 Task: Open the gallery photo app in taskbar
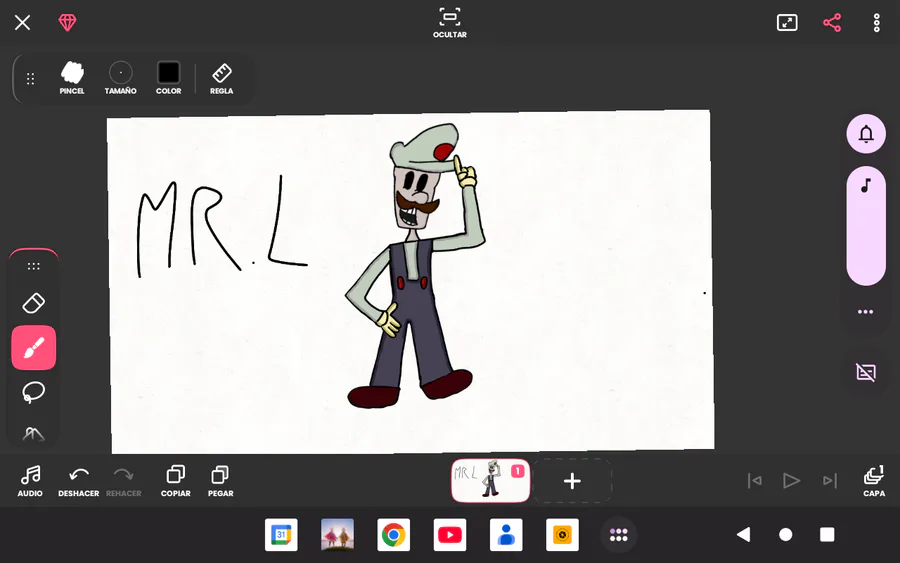(x=338, y=535)
